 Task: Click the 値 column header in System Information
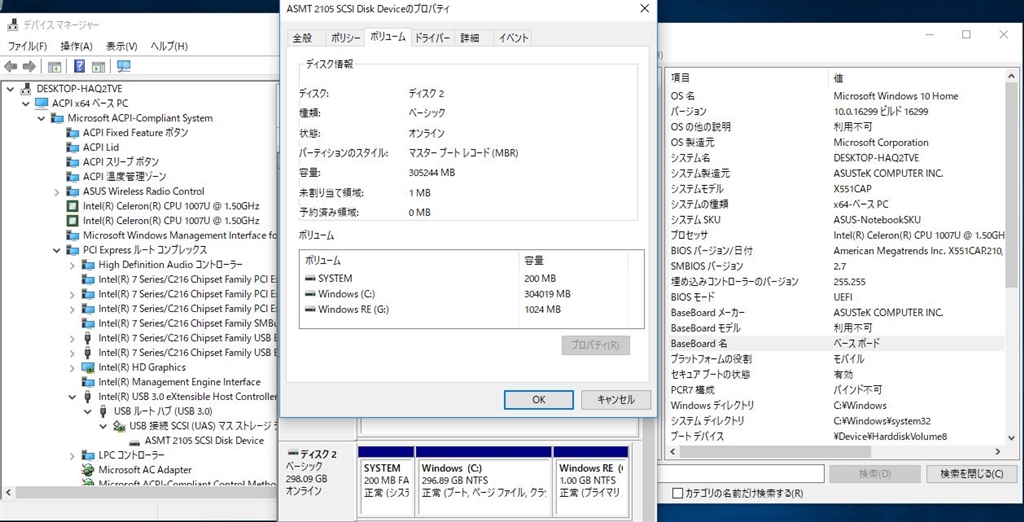click(x=917, y=78)
